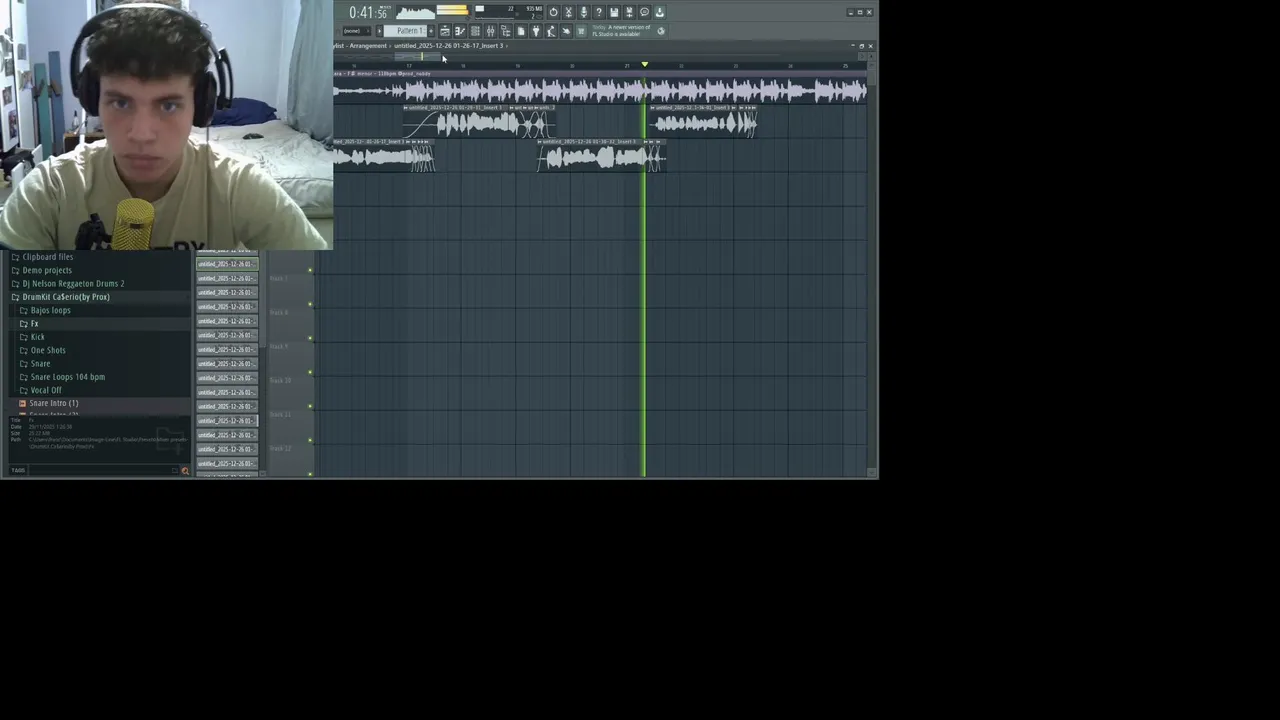The width and height of the screenshot is (1280, 720).
Task: Open help with the question mark icon
Action: pyautogui.click(x=599, y=12)
